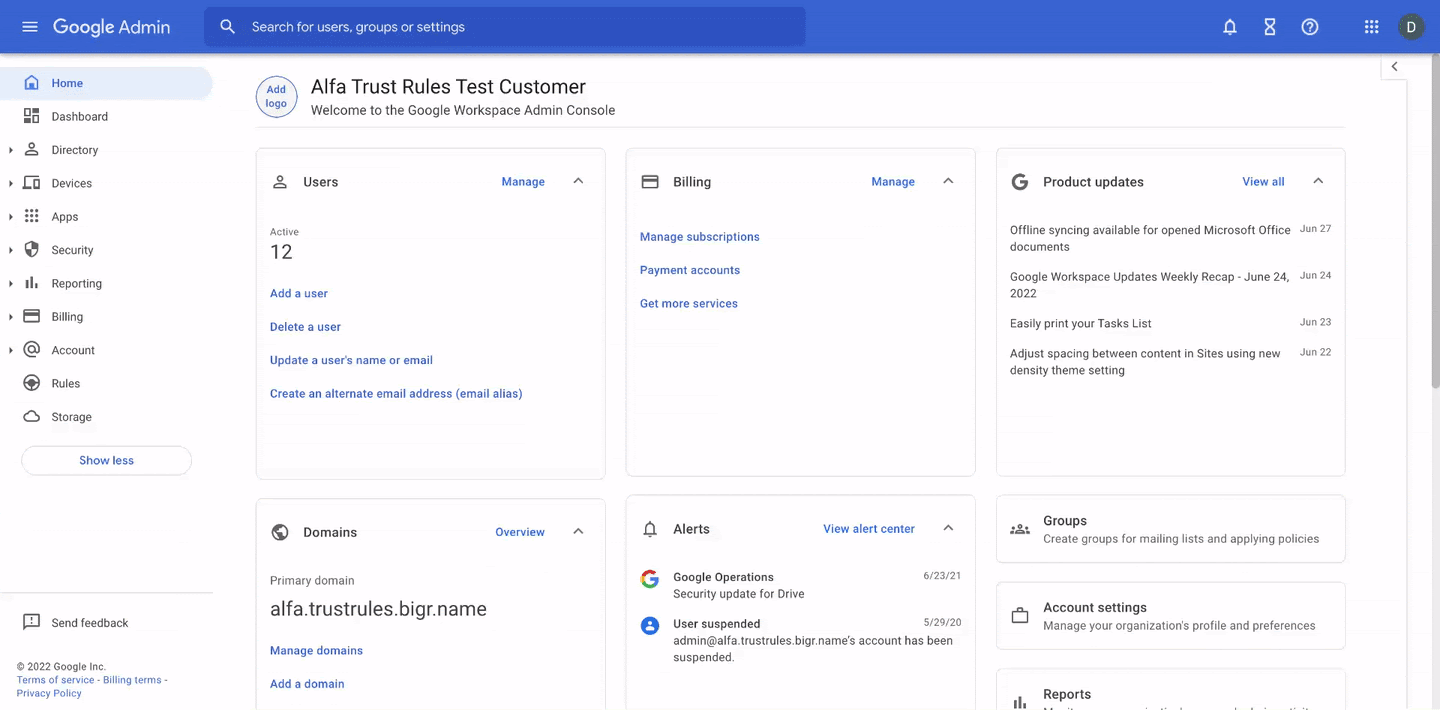The width and height of the screenshot is (1440, 710).
Task: Click the Google logo in Product updates
Action: pos(1020,182)
